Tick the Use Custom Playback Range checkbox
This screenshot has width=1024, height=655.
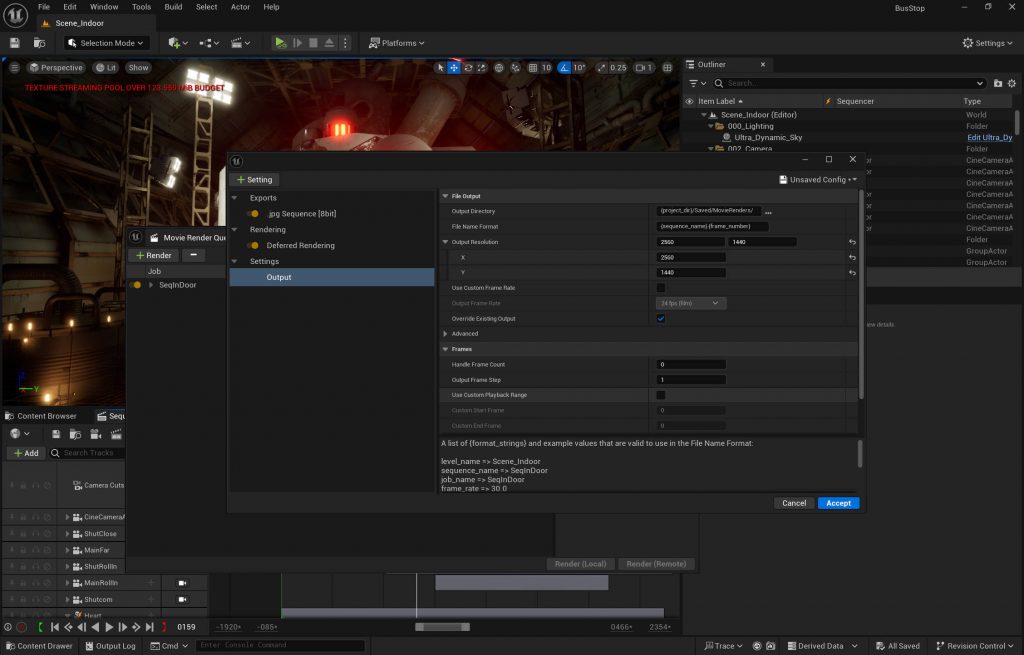660,395
